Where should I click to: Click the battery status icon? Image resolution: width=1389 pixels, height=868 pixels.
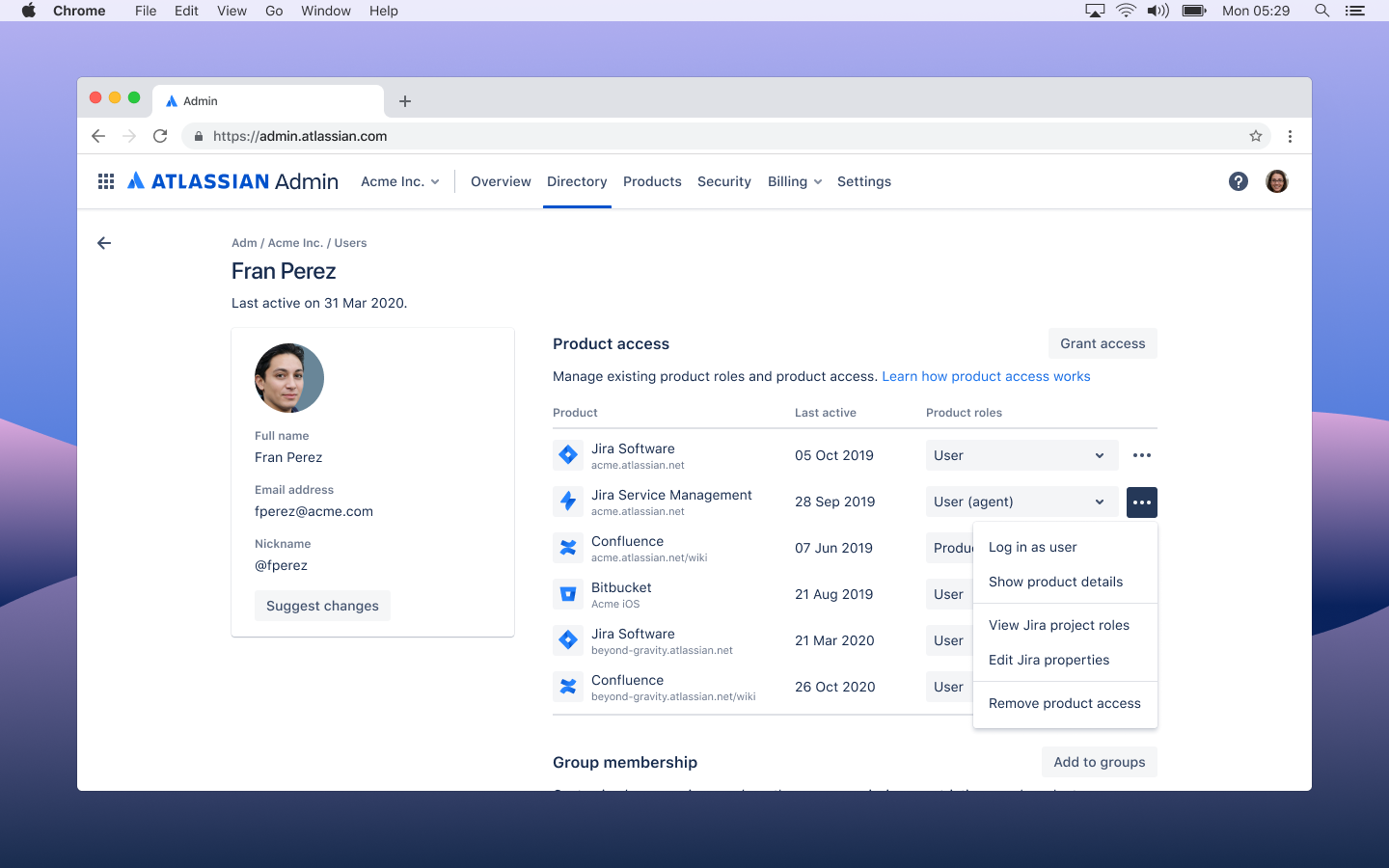tap(1194, 11)
